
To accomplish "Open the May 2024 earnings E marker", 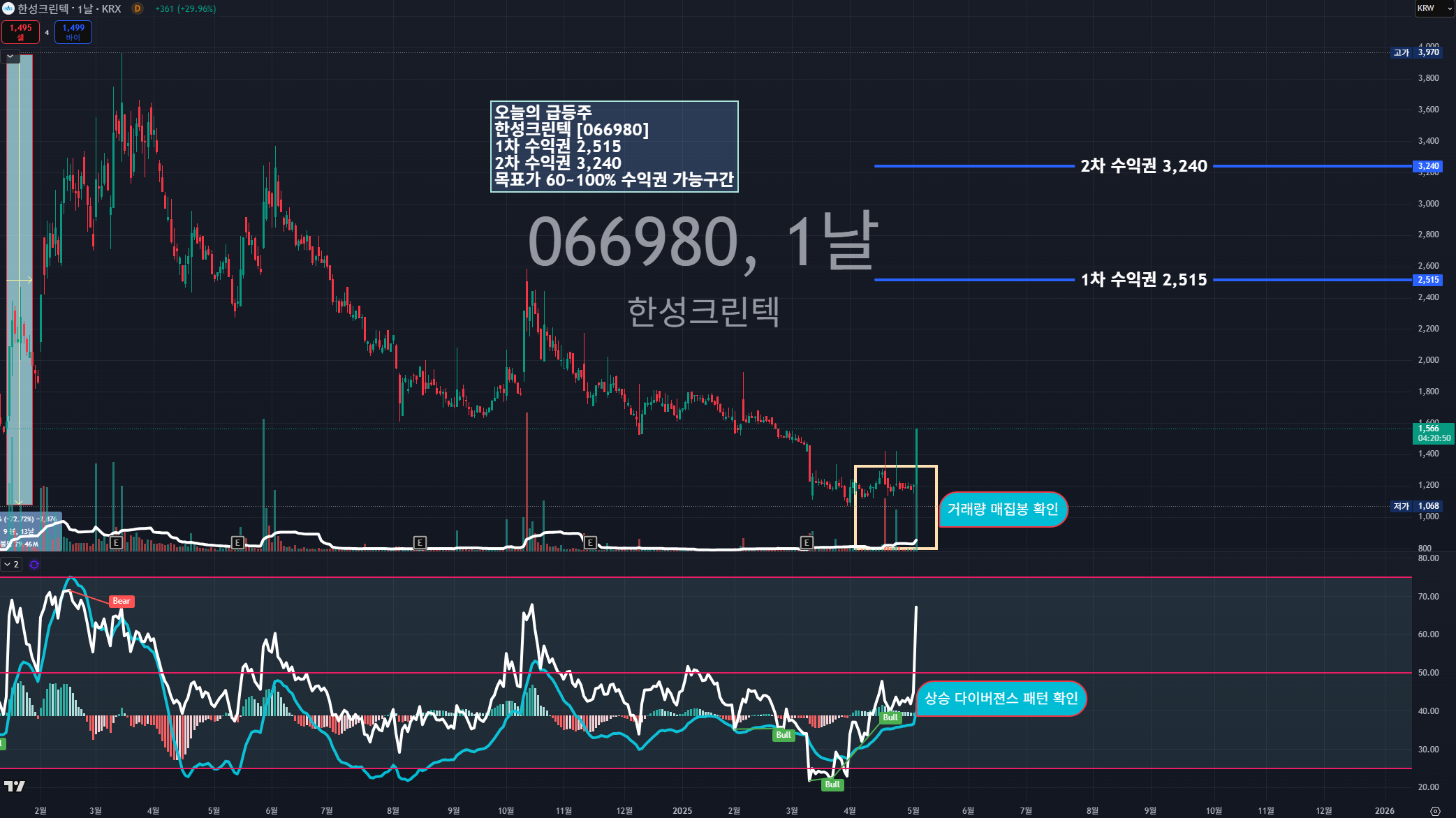I will 237,542.
